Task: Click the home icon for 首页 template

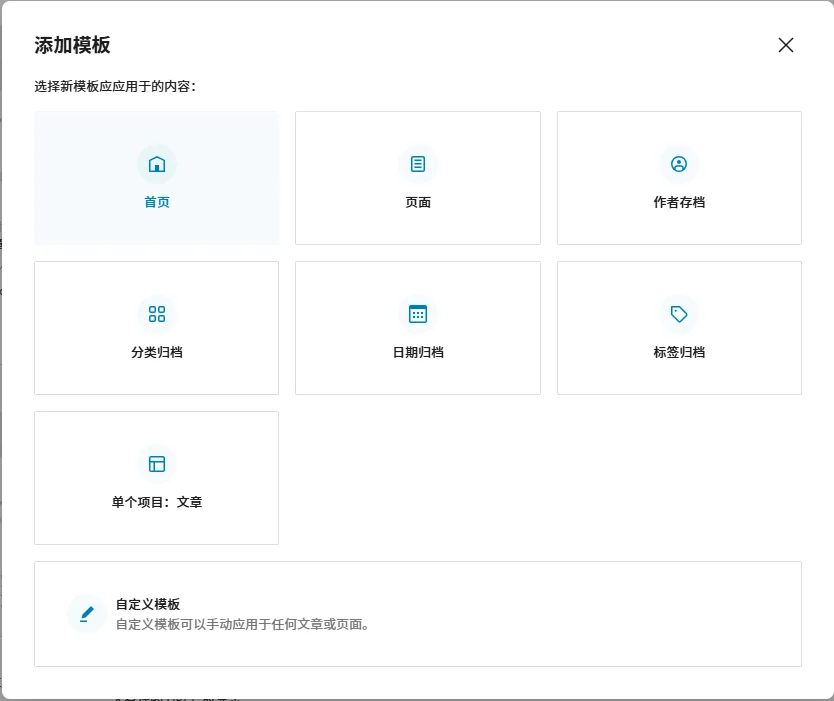Action: (157, 164)
